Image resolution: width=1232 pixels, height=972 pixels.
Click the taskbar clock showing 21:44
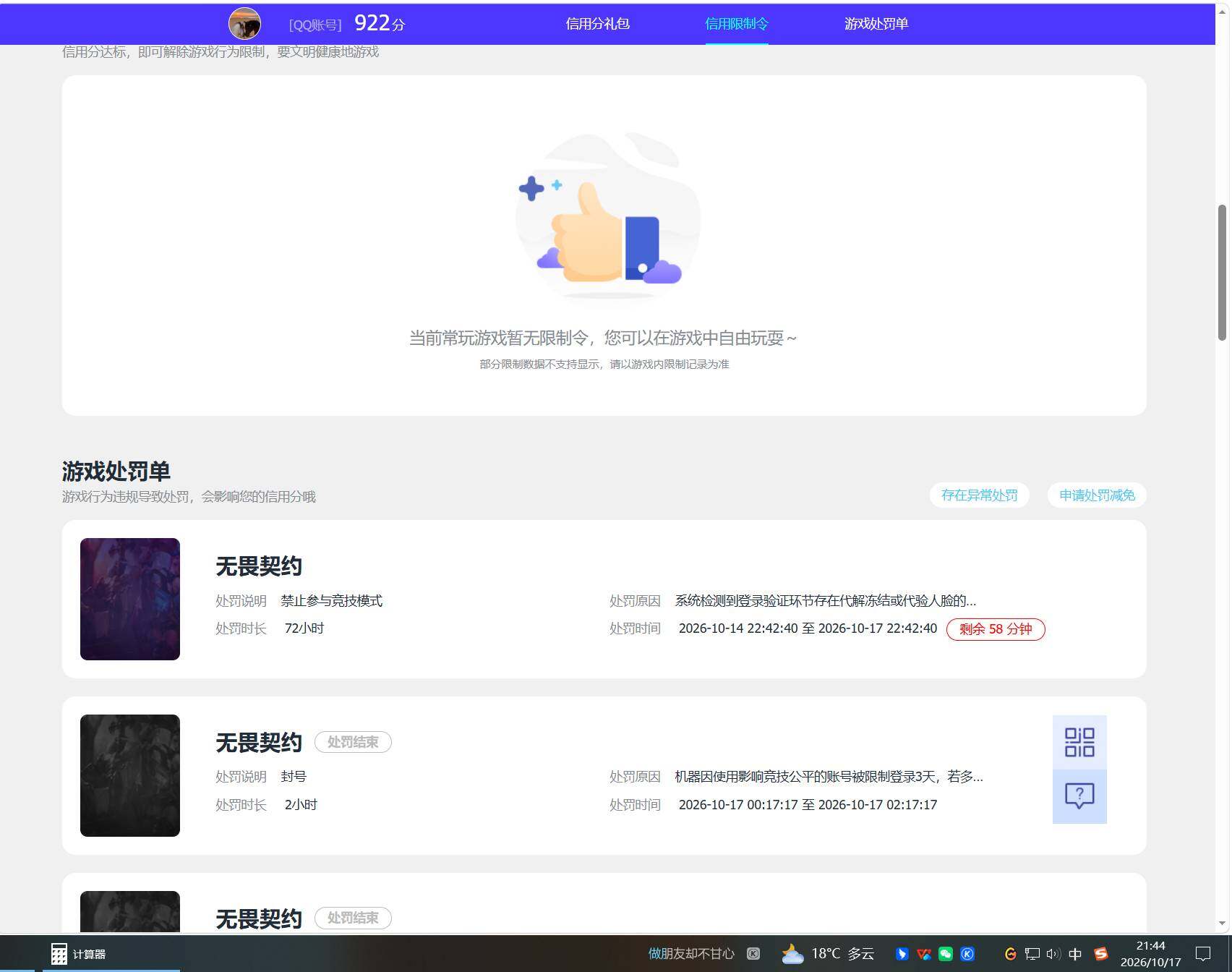tap(1150, 954)
